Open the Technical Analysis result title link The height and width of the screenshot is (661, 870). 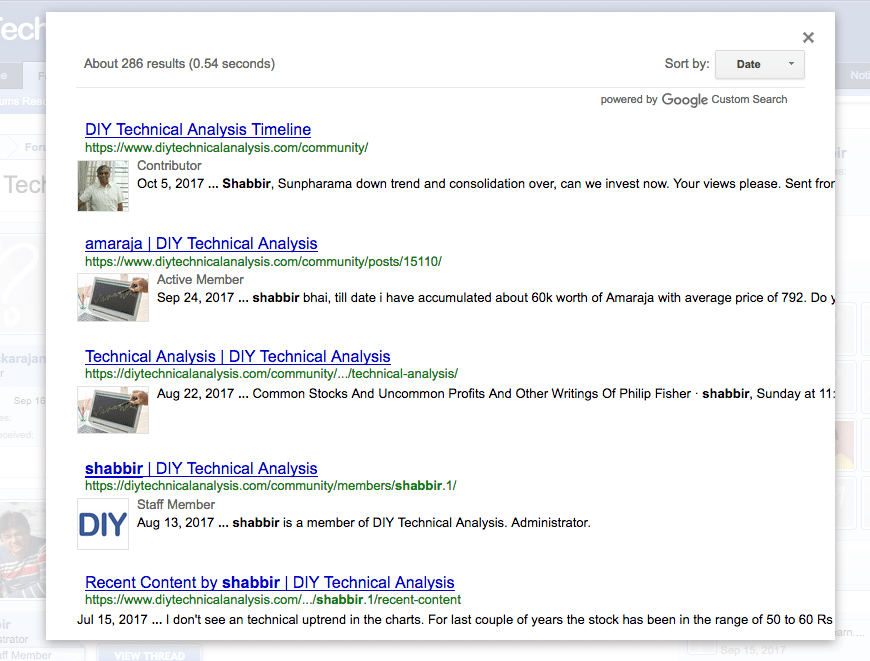237,357
